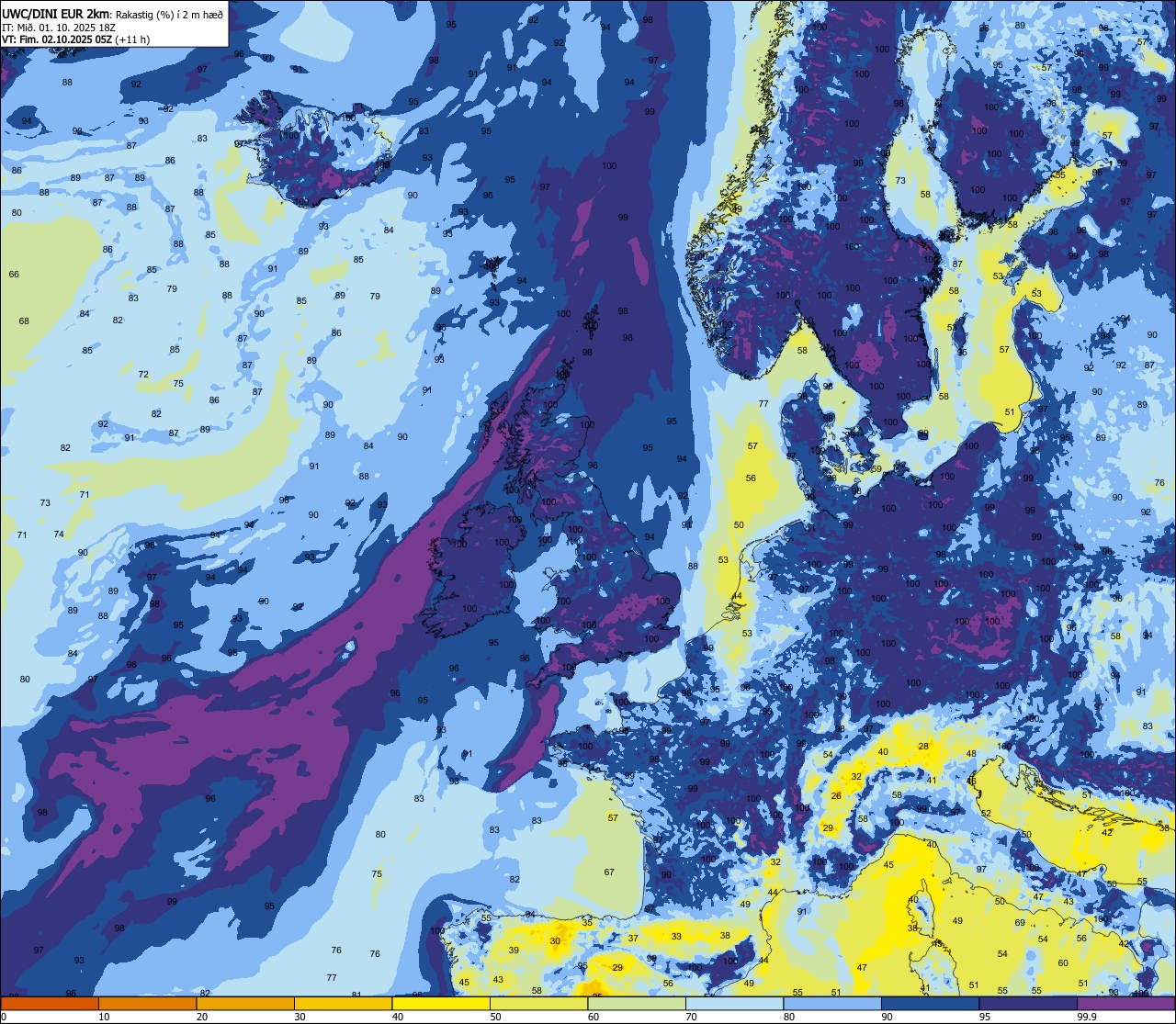Click the 28 humidity value over the Alps
Screen dimensions: 1176x1024
click(x=923, y=747)
